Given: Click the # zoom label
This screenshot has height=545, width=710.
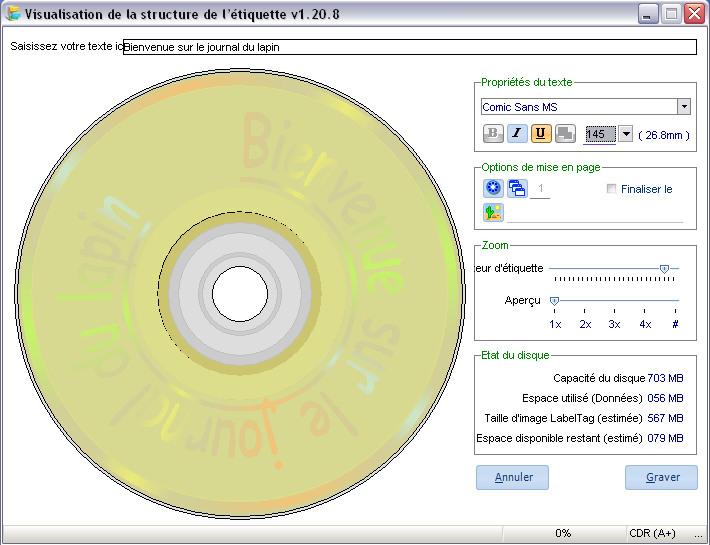Looking at the screenshot, I should [x=675, y=324].
